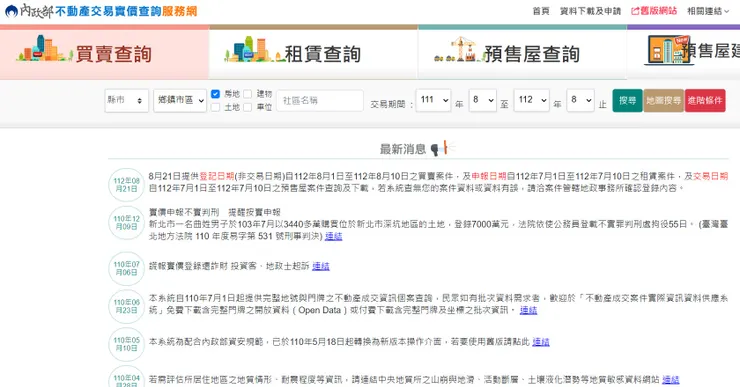Switch to the 預售屋建案 tab
Screen dimensions: 740x387
tap(683, 53)
